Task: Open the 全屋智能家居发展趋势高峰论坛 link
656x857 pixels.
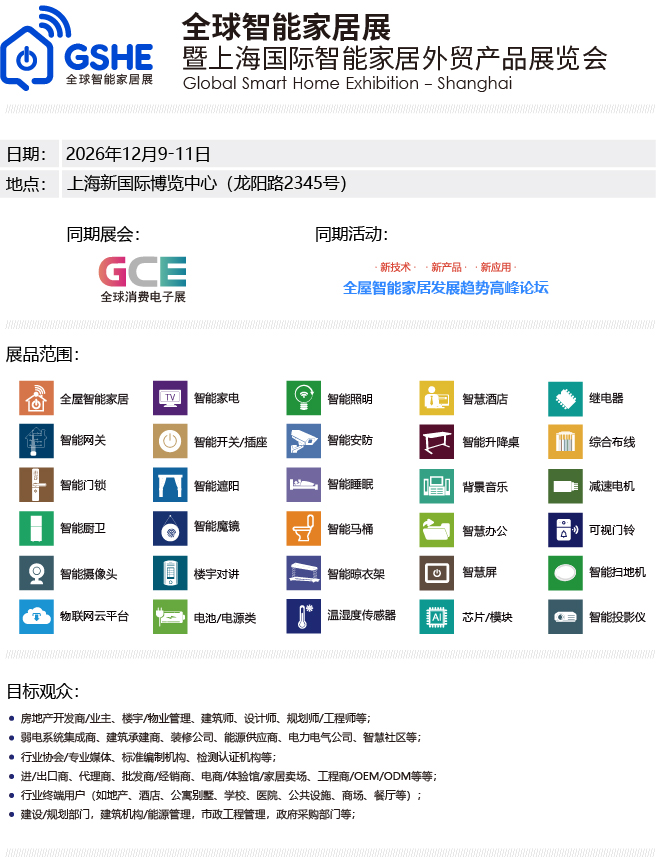Action: pos(445,287)
